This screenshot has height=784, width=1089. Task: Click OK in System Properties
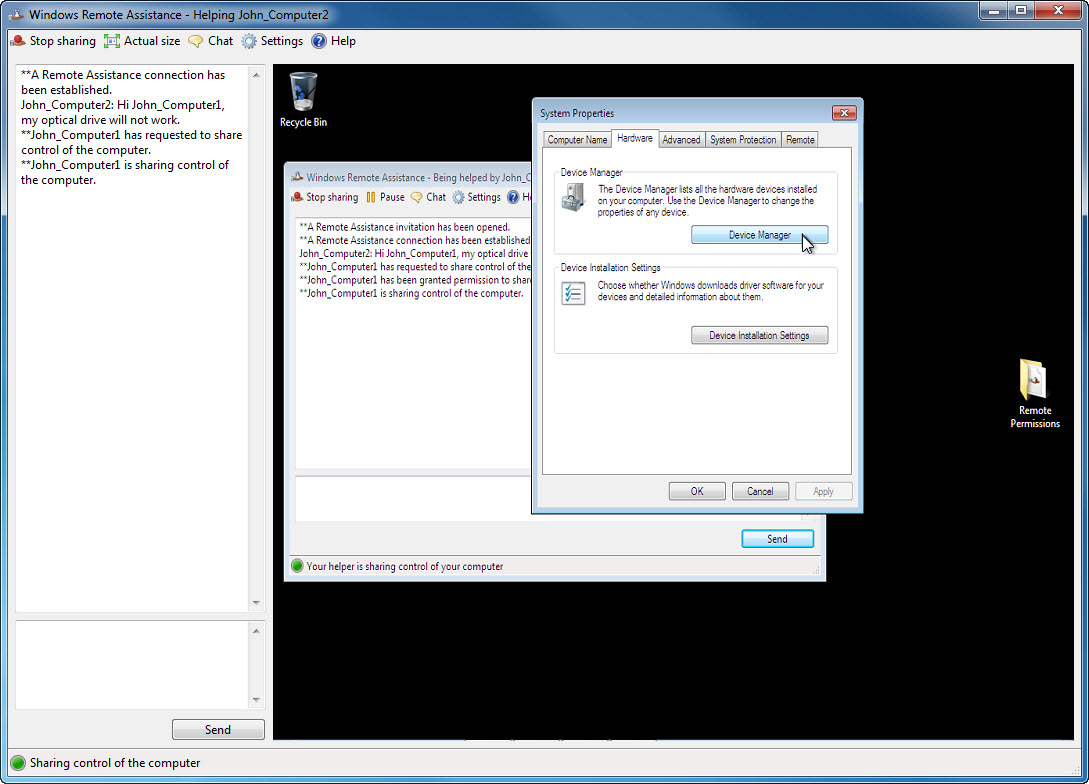[697, 491]
